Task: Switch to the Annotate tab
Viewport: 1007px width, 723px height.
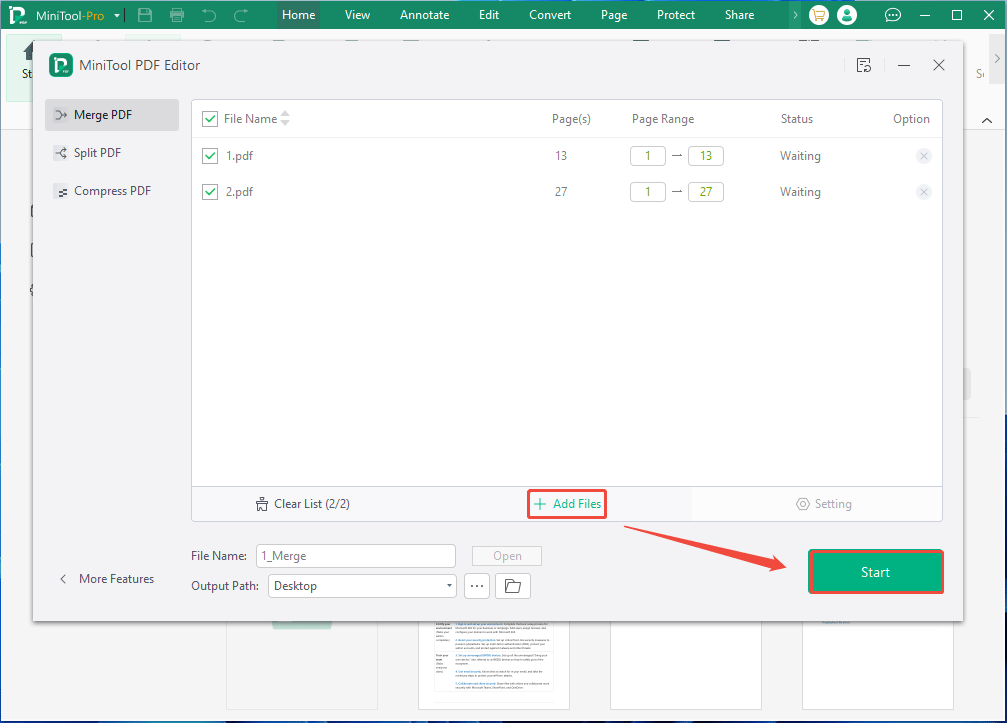Action: coord(424,14)
